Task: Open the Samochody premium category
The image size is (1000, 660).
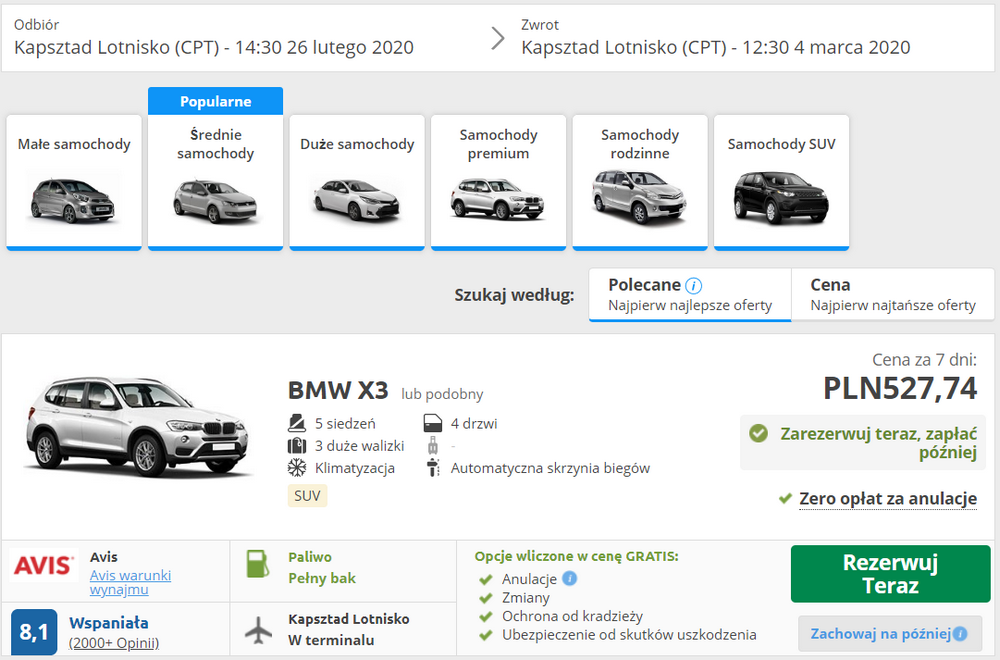Action: click(x=499, y=182)
